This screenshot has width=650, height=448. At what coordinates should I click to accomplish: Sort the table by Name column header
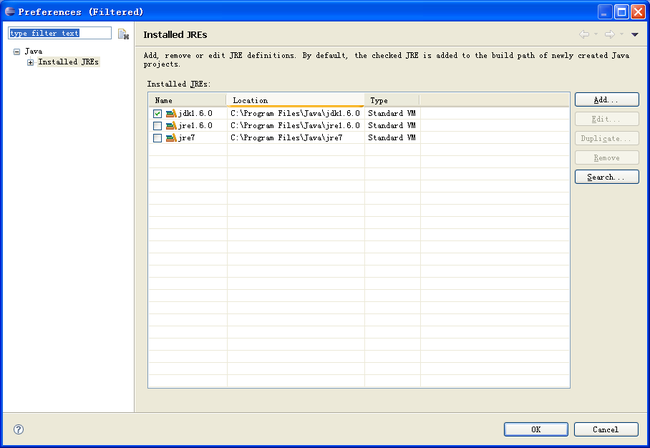(x=187, y=100)
